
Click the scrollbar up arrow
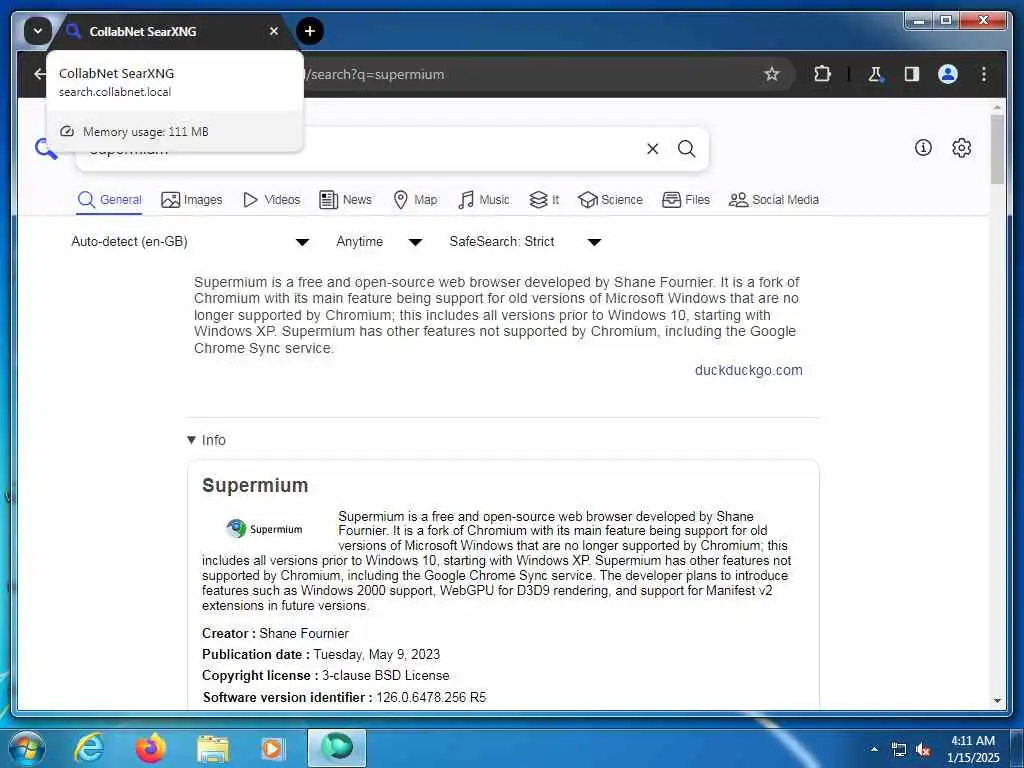[997, 106]
